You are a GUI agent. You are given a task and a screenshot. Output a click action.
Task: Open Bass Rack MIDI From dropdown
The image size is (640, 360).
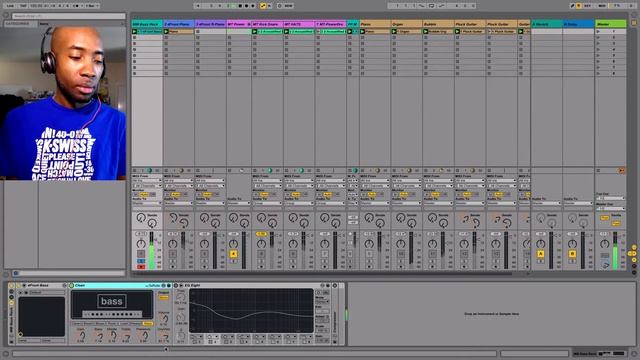click(x=147, y=180)
